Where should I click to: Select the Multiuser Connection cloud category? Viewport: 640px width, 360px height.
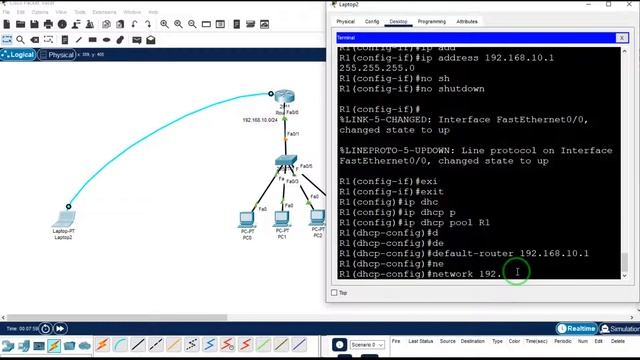85,346
